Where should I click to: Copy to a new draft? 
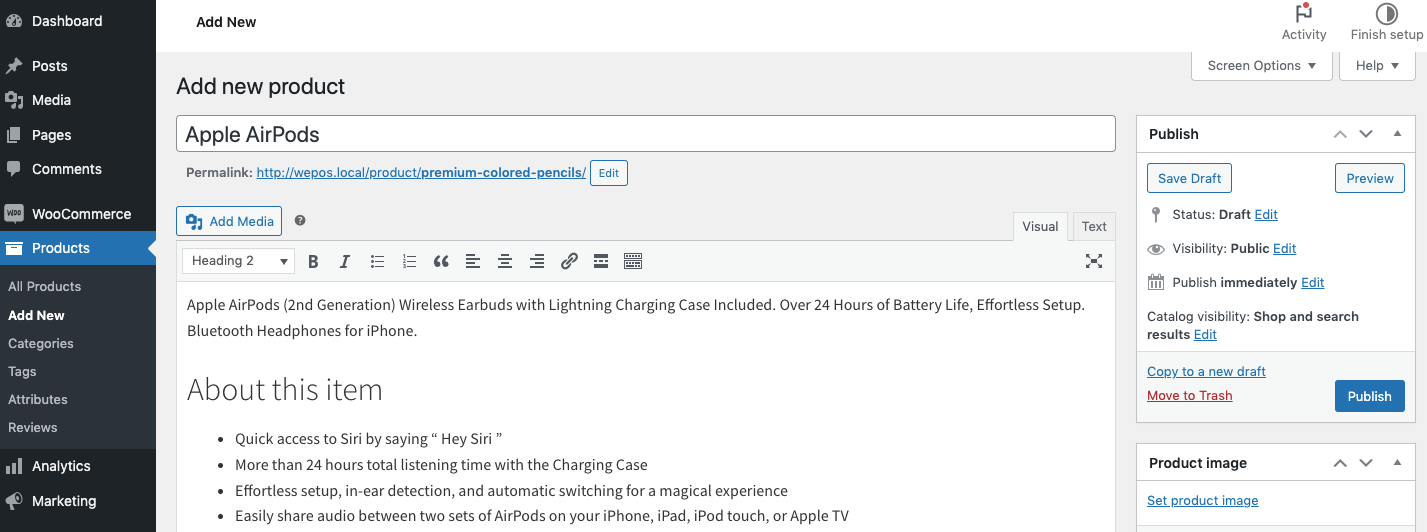pos(1206,371)
